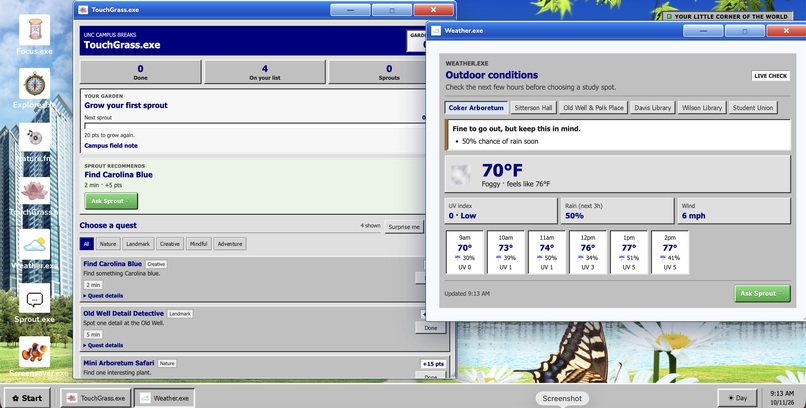This screenshot has height=408, width=806.
Task: Click the "Updated 9:13 AM" text
Action: (x=467, y=294)
